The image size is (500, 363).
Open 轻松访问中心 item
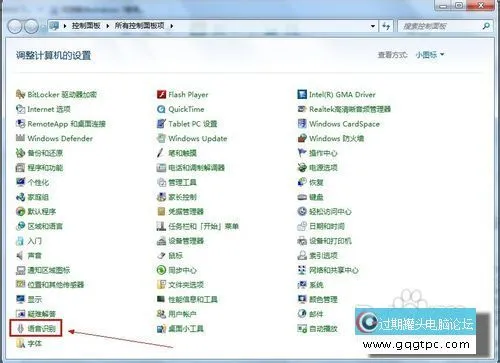[x=324, y=211]
